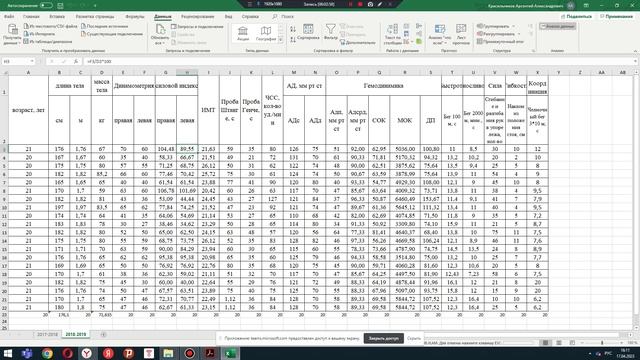The image size is (640, 360).
Task: Open the Группировать dropdown
Action: tap(496, 27)
